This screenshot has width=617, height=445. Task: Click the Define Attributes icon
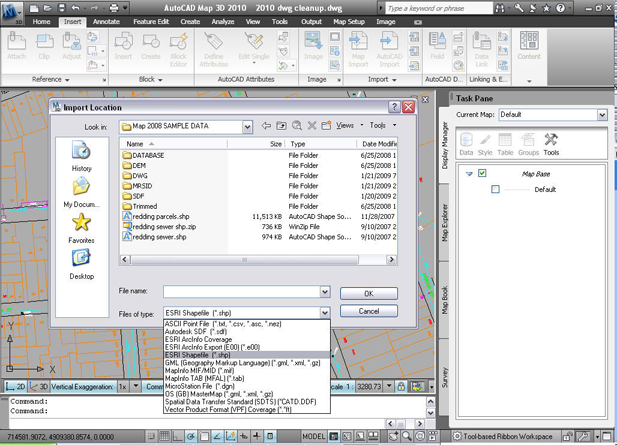coord(214,49)
